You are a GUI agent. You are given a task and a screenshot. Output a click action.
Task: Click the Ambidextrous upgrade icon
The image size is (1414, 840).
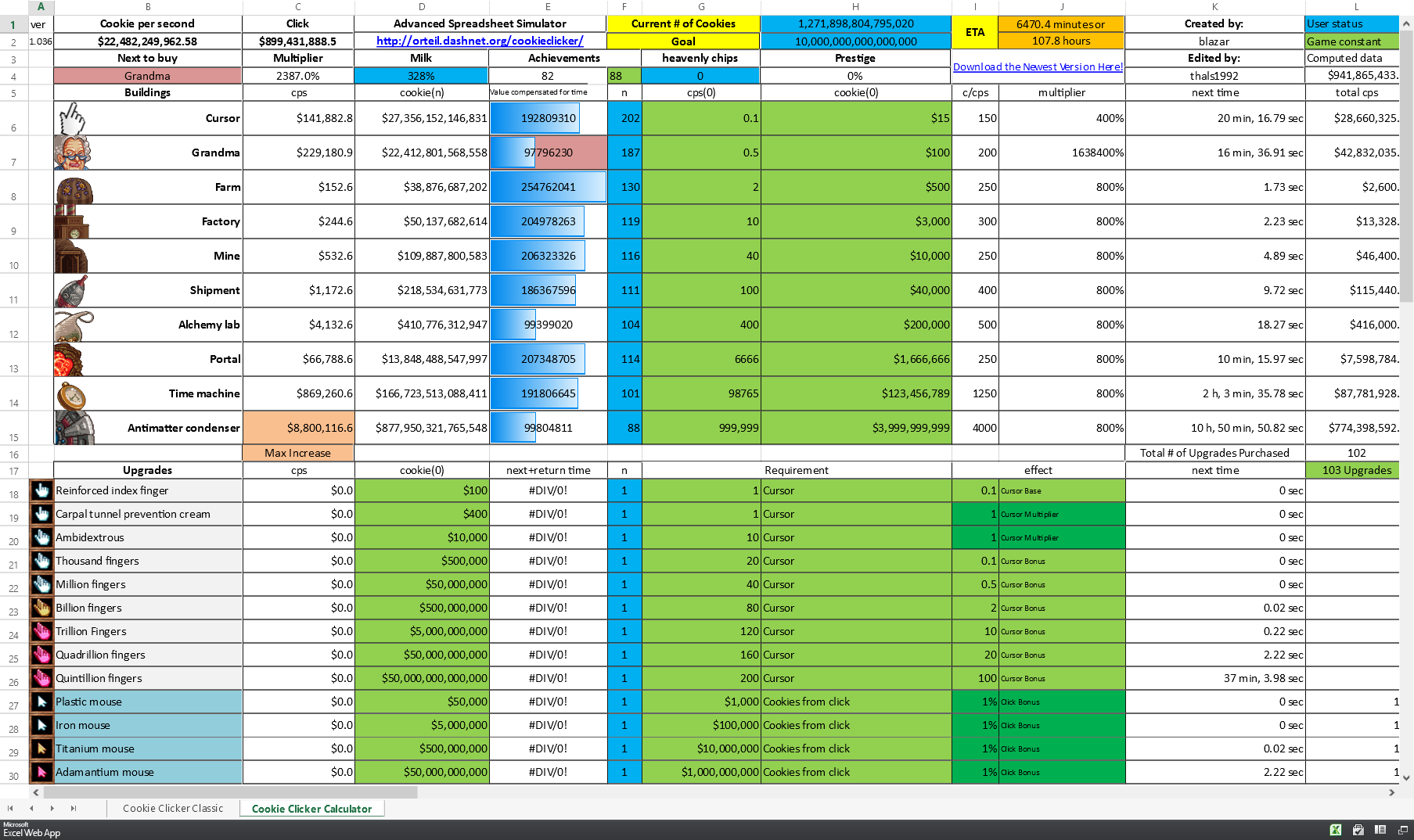point(41,537)
